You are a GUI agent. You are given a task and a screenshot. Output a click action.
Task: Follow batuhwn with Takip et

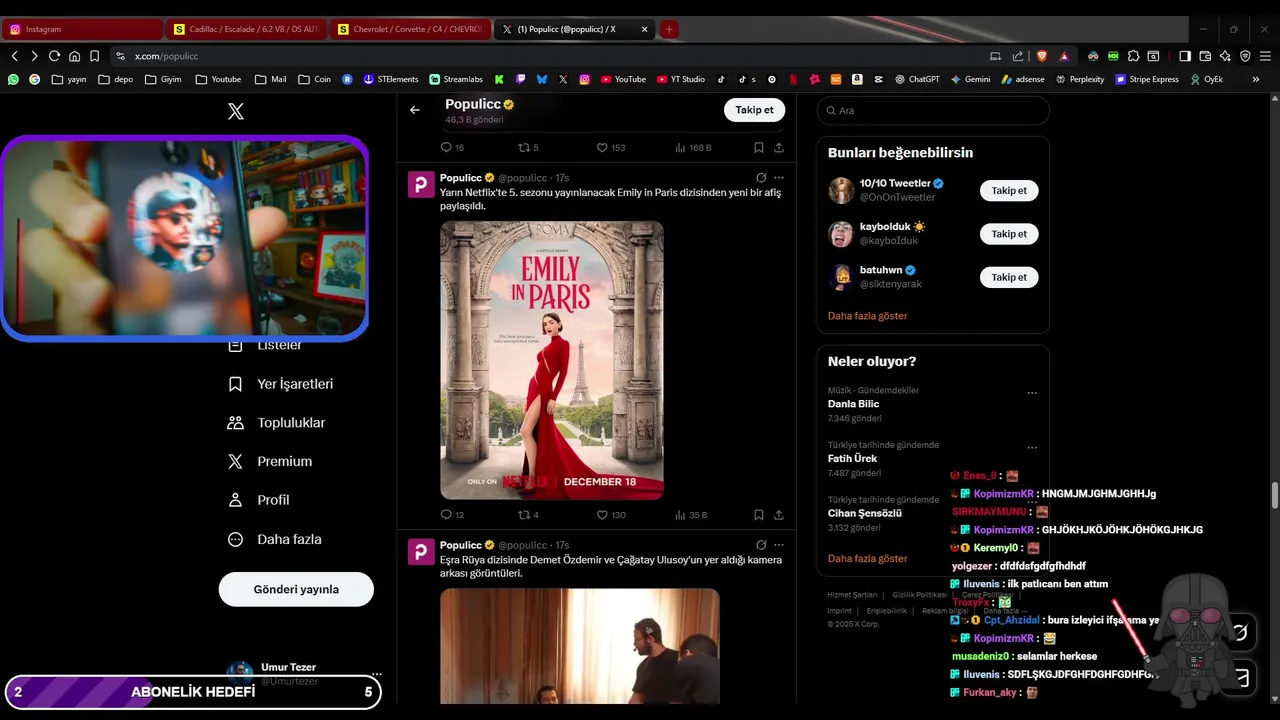[x=1009, y=277]
